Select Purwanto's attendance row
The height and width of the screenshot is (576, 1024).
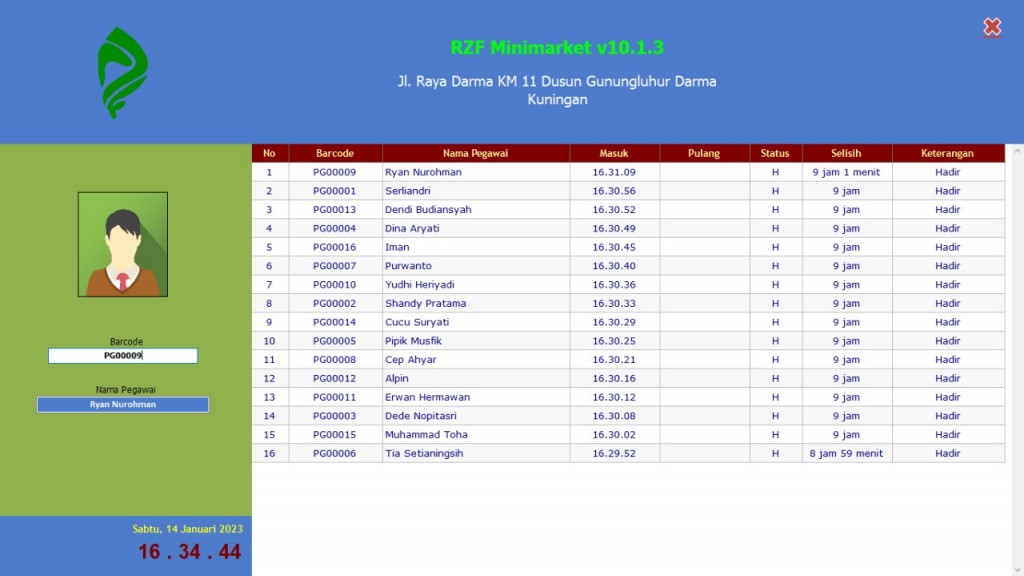tap(628, 266)
